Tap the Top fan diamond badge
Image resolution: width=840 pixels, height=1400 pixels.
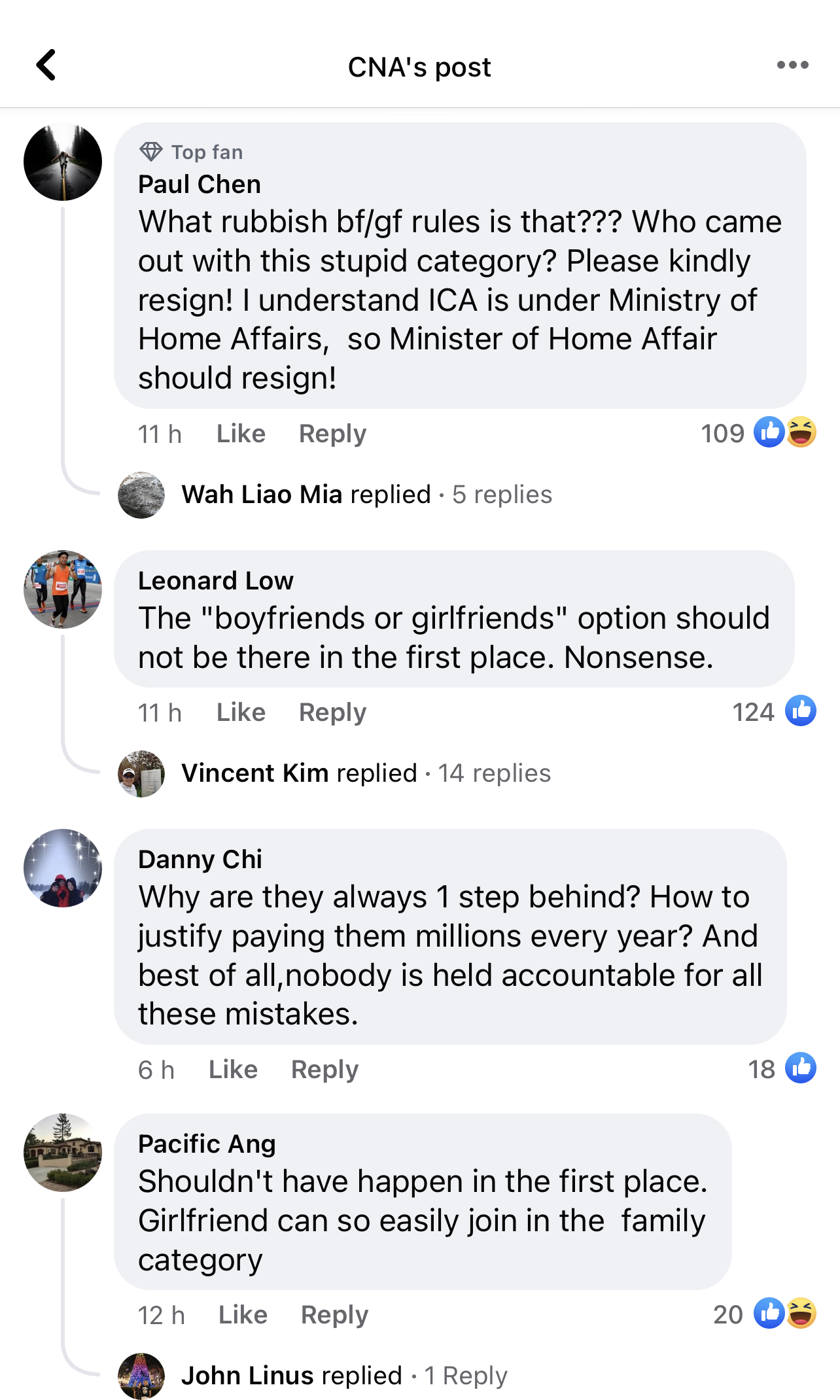[151, 152]
